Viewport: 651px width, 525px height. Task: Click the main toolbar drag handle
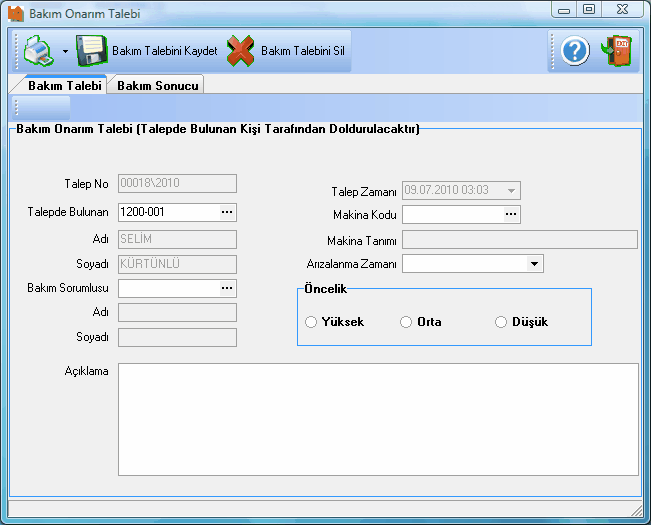17,51
